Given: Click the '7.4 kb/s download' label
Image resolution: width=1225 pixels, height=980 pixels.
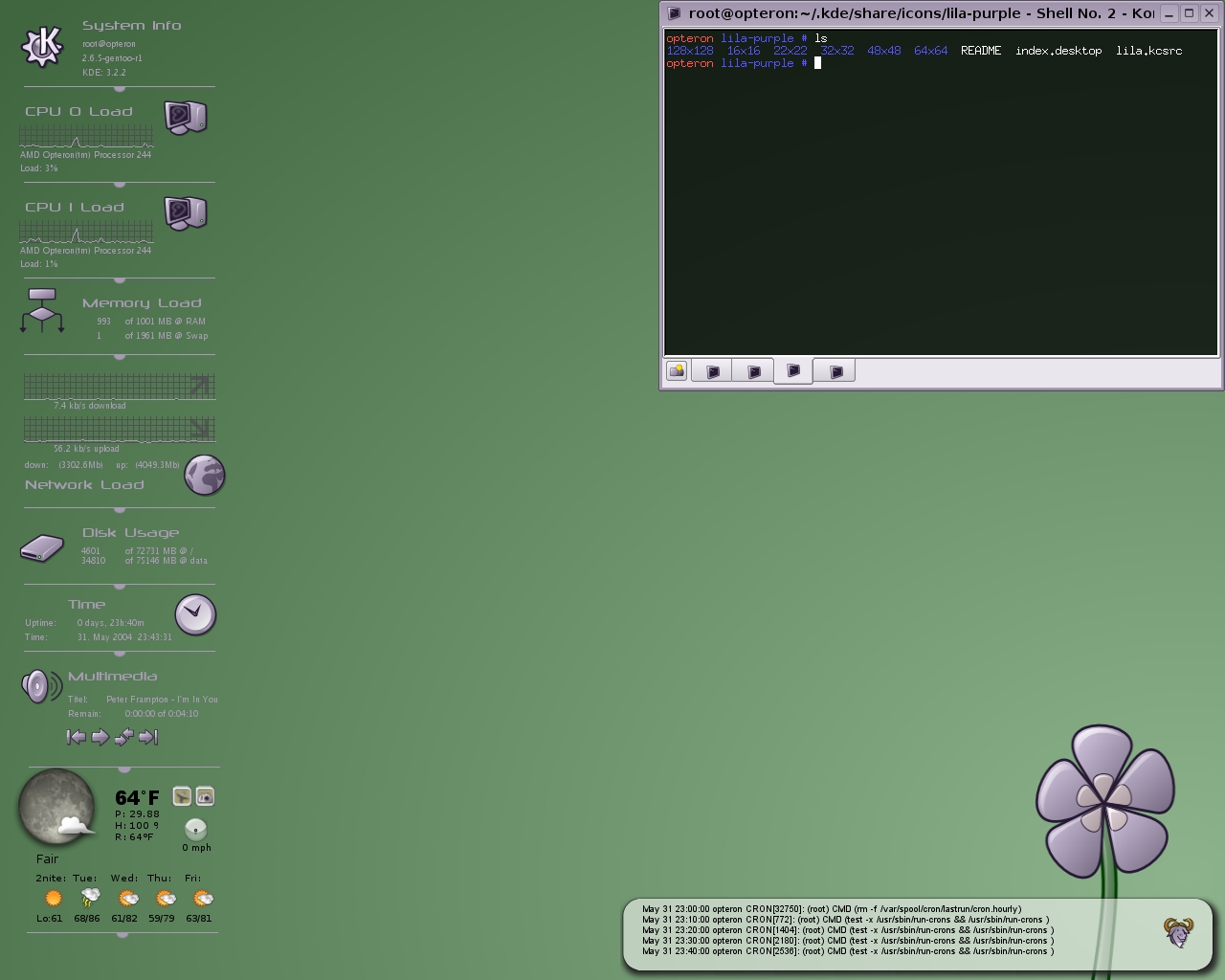Looking at the screenshot, I should 90,406.
